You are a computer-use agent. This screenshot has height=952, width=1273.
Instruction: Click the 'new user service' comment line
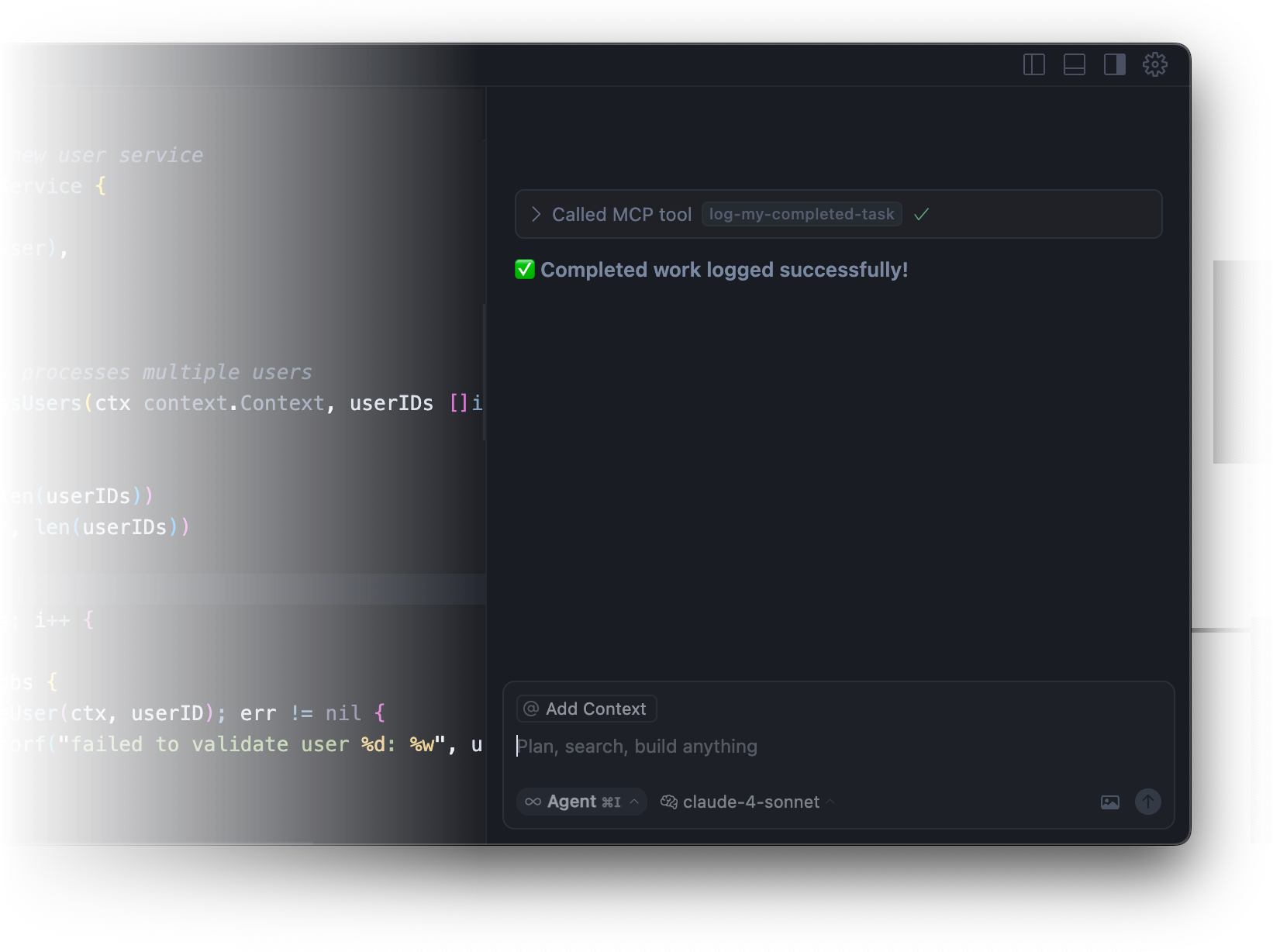107,155
